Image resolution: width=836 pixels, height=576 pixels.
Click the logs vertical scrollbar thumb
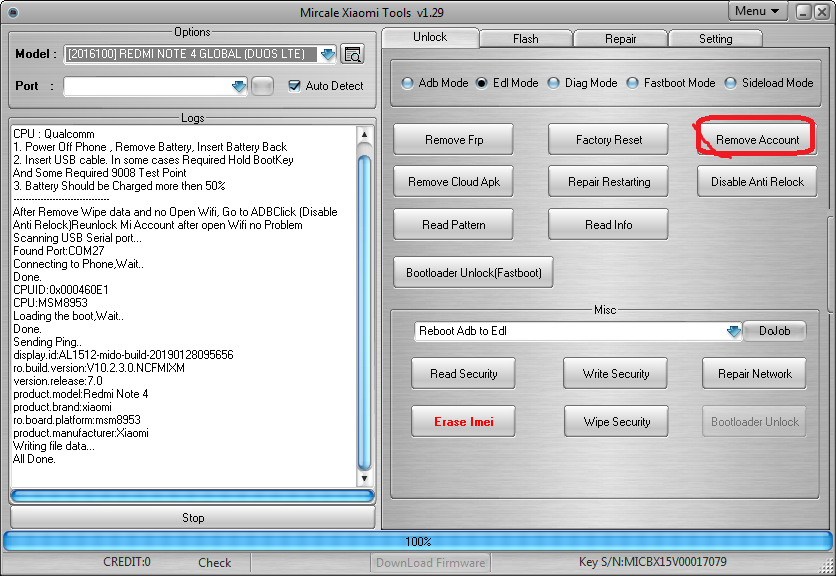click(x=364, y=314)
